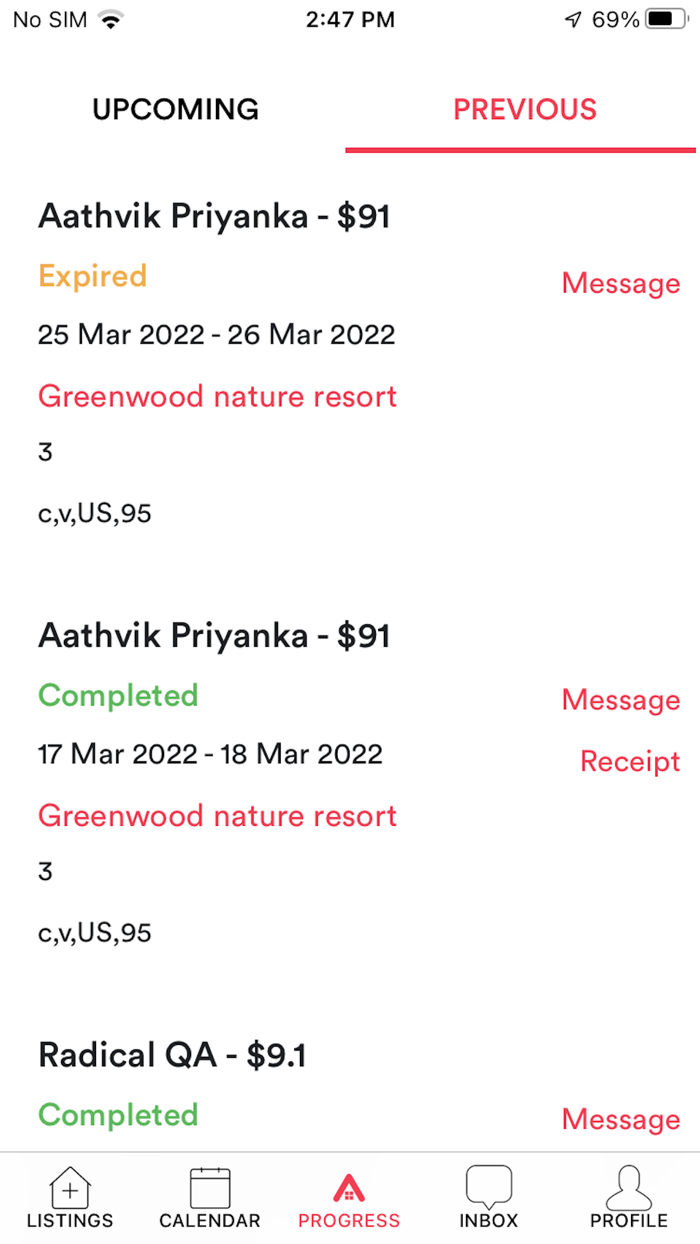Tap the 2:47 PM clock in status bar
700x1244 pixels.
[x=349, y=18]
